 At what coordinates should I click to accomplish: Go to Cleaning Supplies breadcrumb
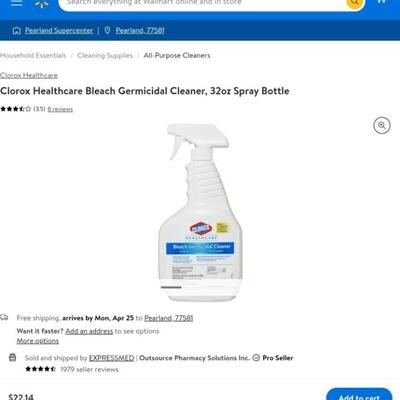pos(105,55)
